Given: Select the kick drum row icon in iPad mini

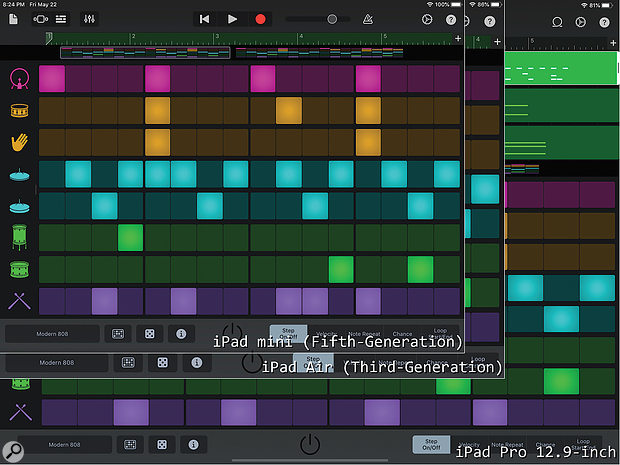Looking at the screenshot, I should pos(19,79).
